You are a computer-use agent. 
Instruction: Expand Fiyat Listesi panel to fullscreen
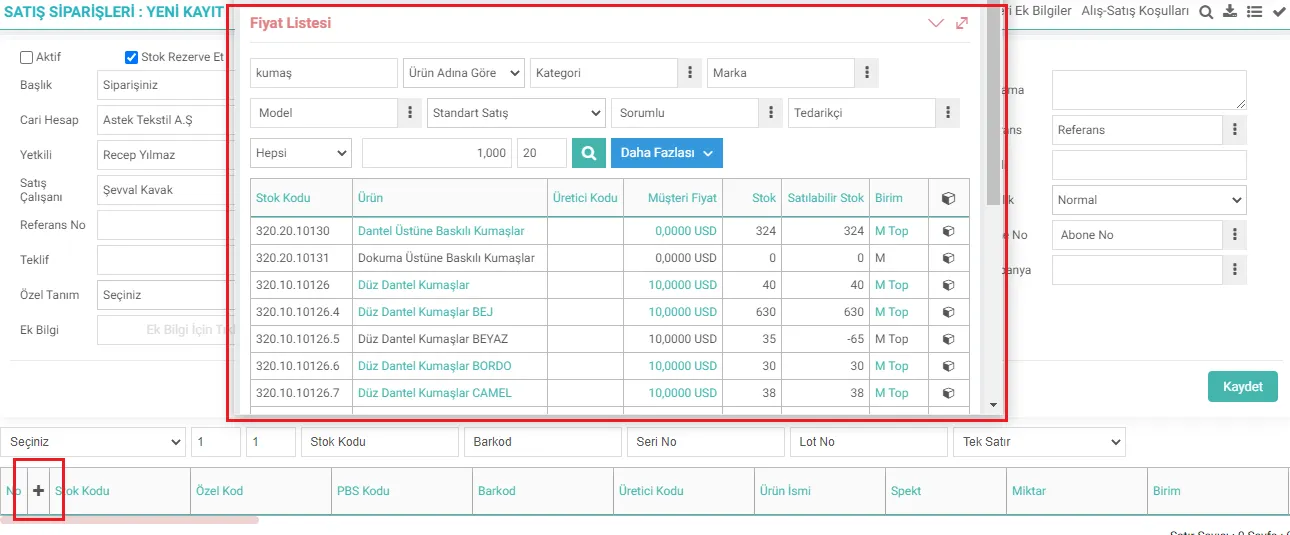point(962,23)
